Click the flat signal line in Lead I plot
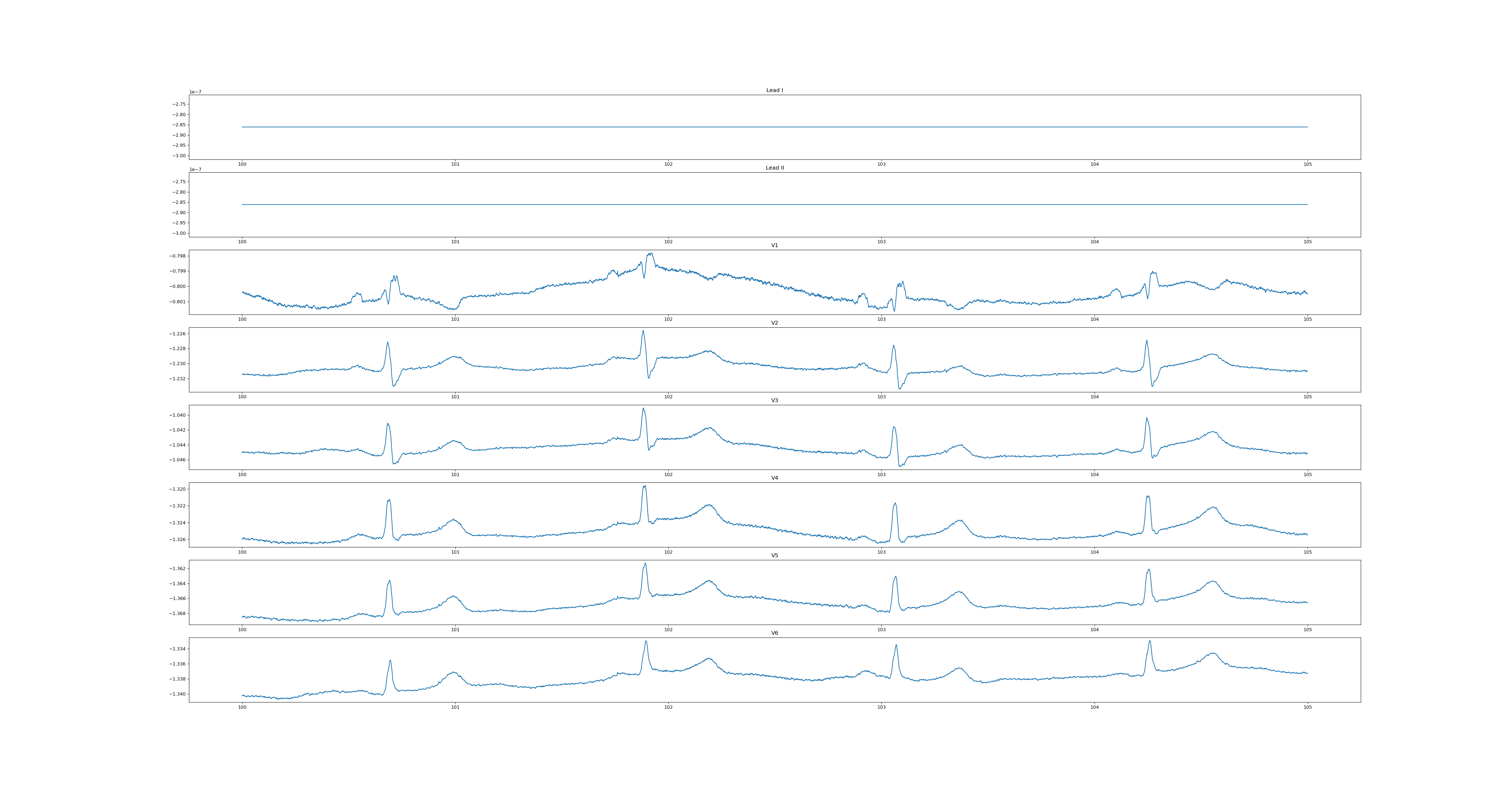 775,127
